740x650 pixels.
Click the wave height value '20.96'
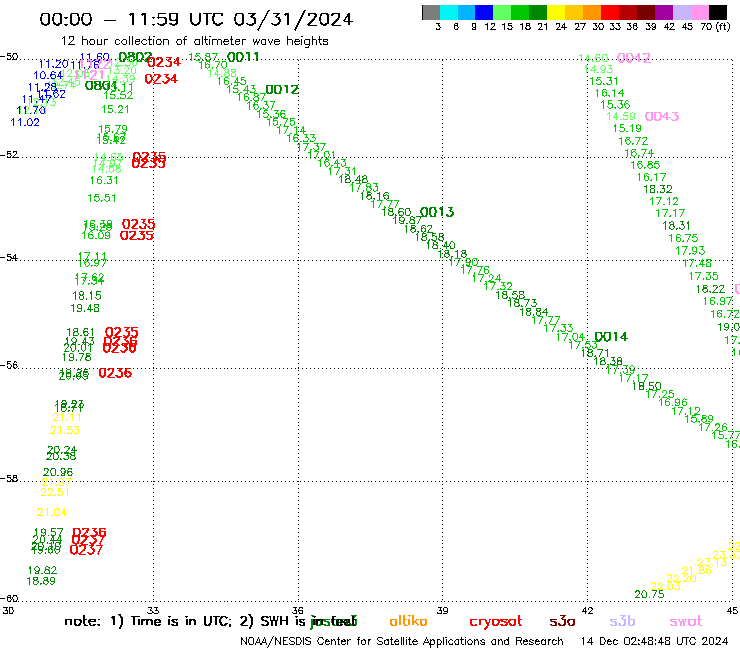click(58, 472)
